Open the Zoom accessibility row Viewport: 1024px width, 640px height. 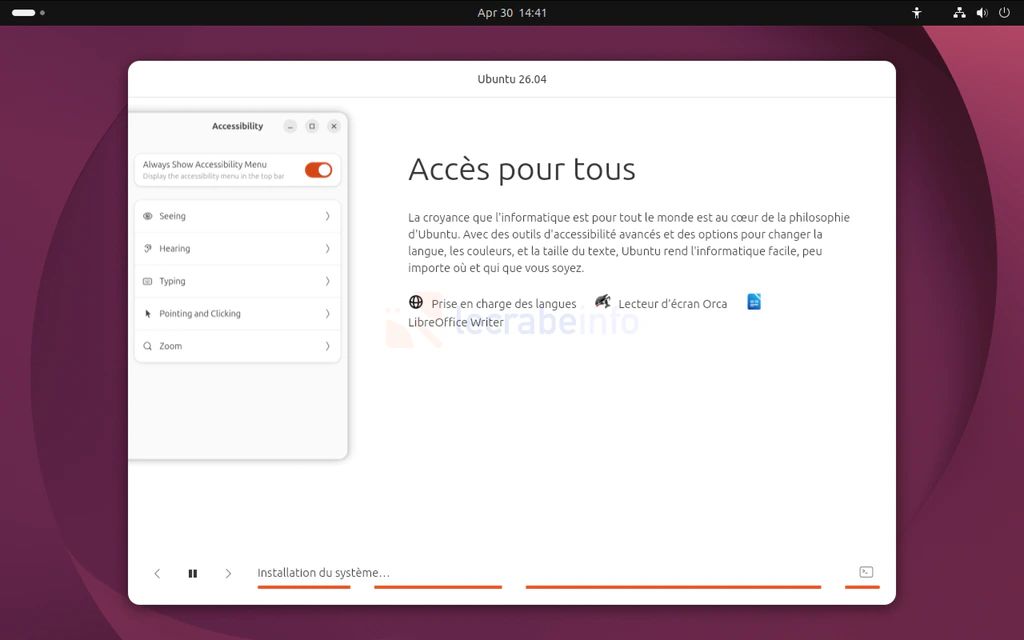pyautogui.click(x=237, y=346)
